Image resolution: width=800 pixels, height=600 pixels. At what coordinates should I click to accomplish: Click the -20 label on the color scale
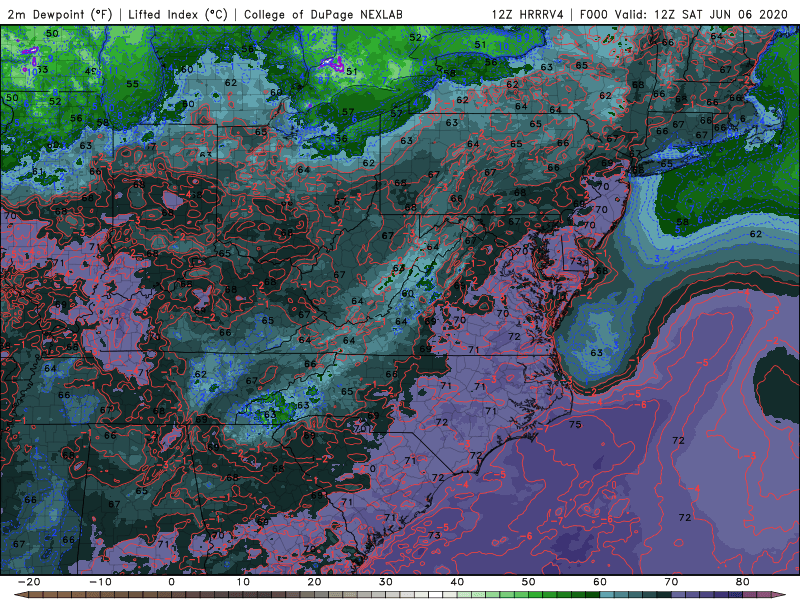[29, 582]
